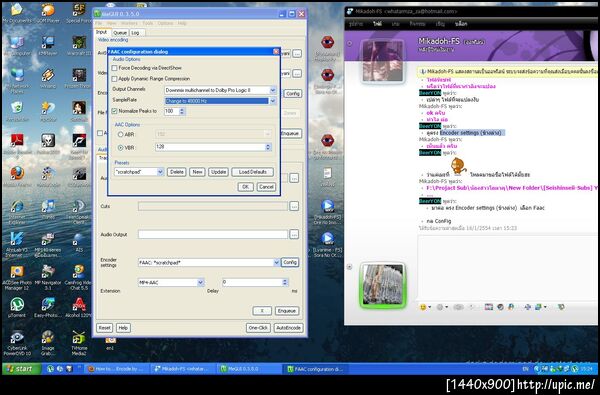The height and width of the screenshot is (395, 600).
Task: Click the Update preset button
Action: coord(218,172)
